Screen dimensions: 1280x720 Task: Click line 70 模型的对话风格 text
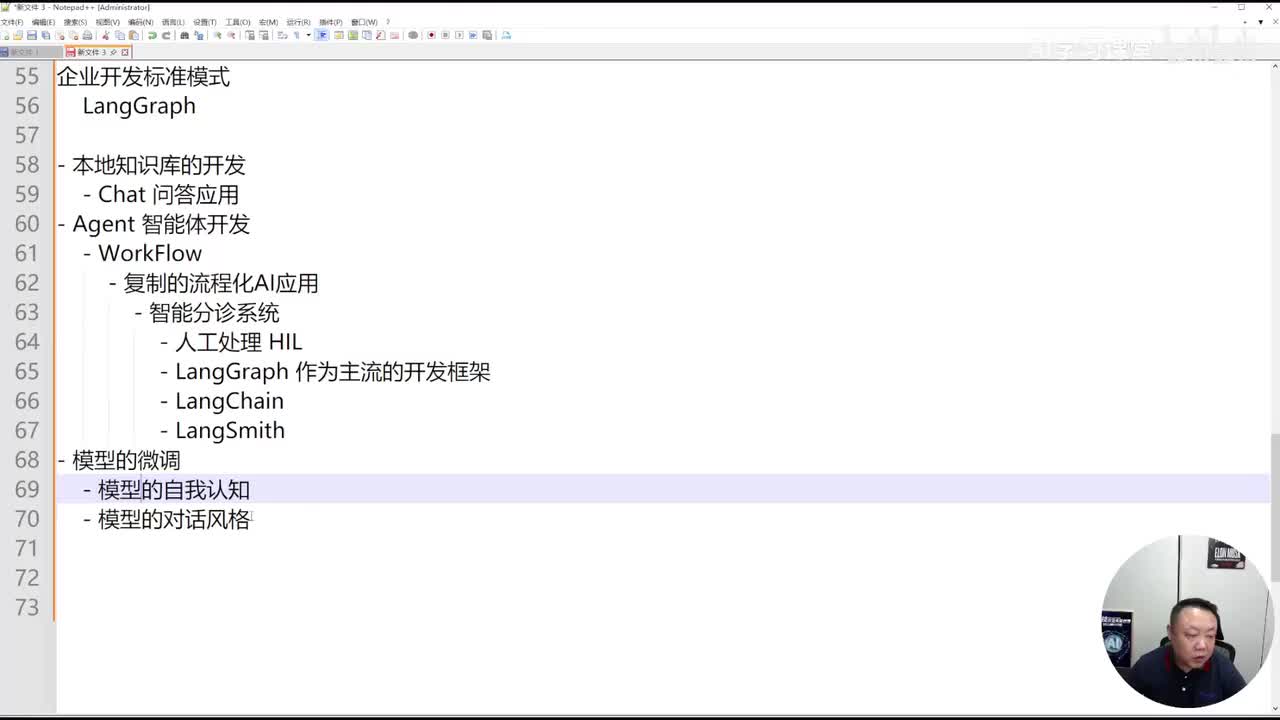pyautogui.click(x=174, y=519)
